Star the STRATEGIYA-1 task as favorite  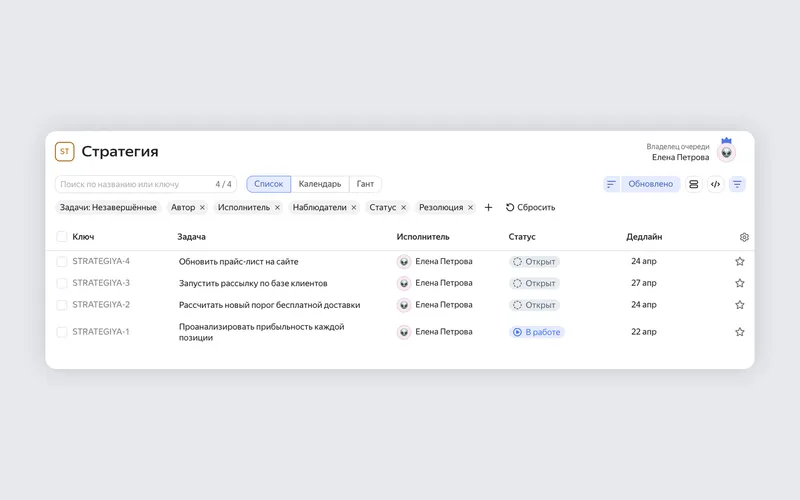740,332
